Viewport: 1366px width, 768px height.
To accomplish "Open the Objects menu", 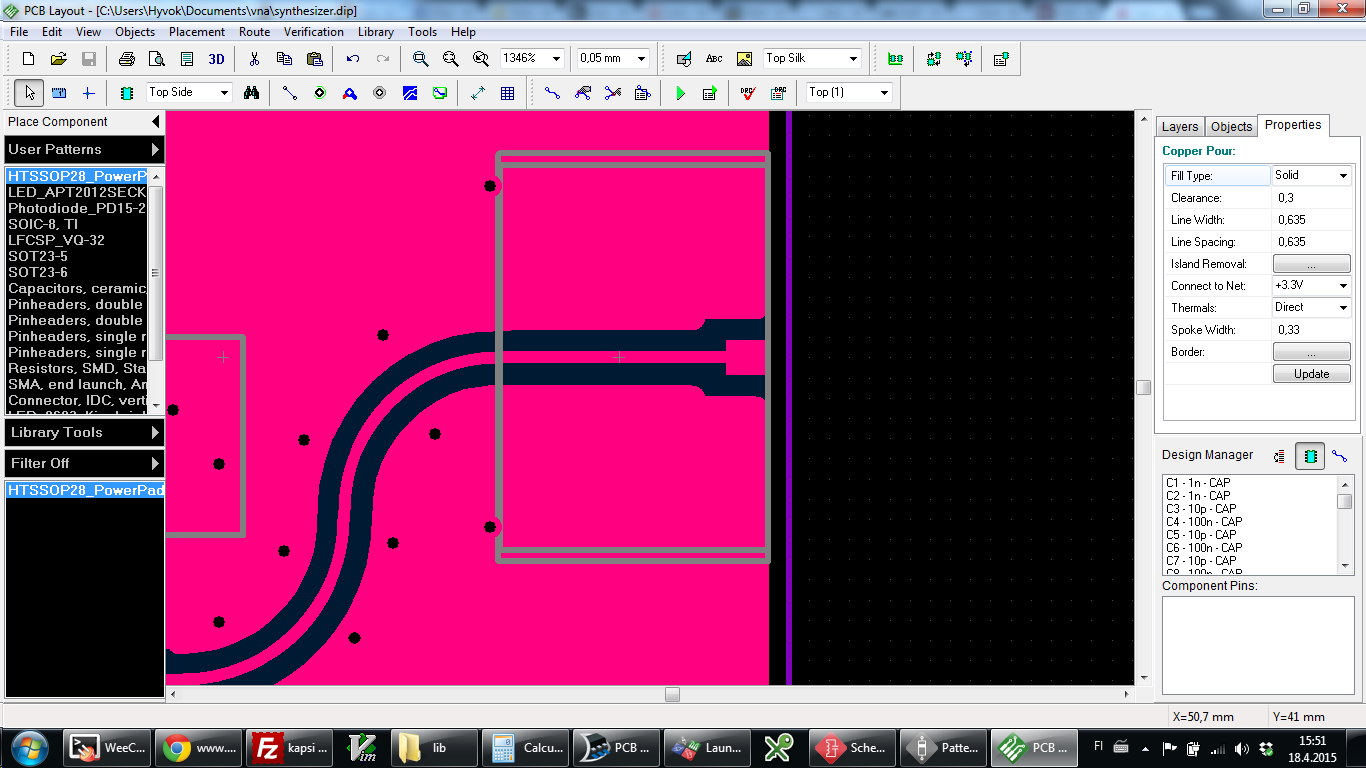I will (135, 32).
